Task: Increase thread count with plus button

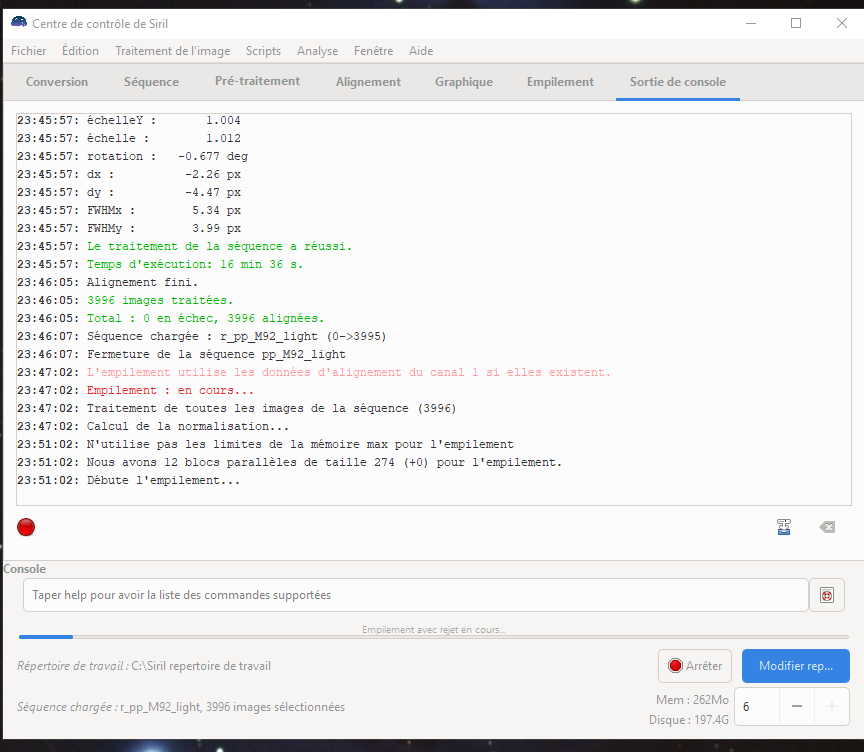Action: pos(831,706)
